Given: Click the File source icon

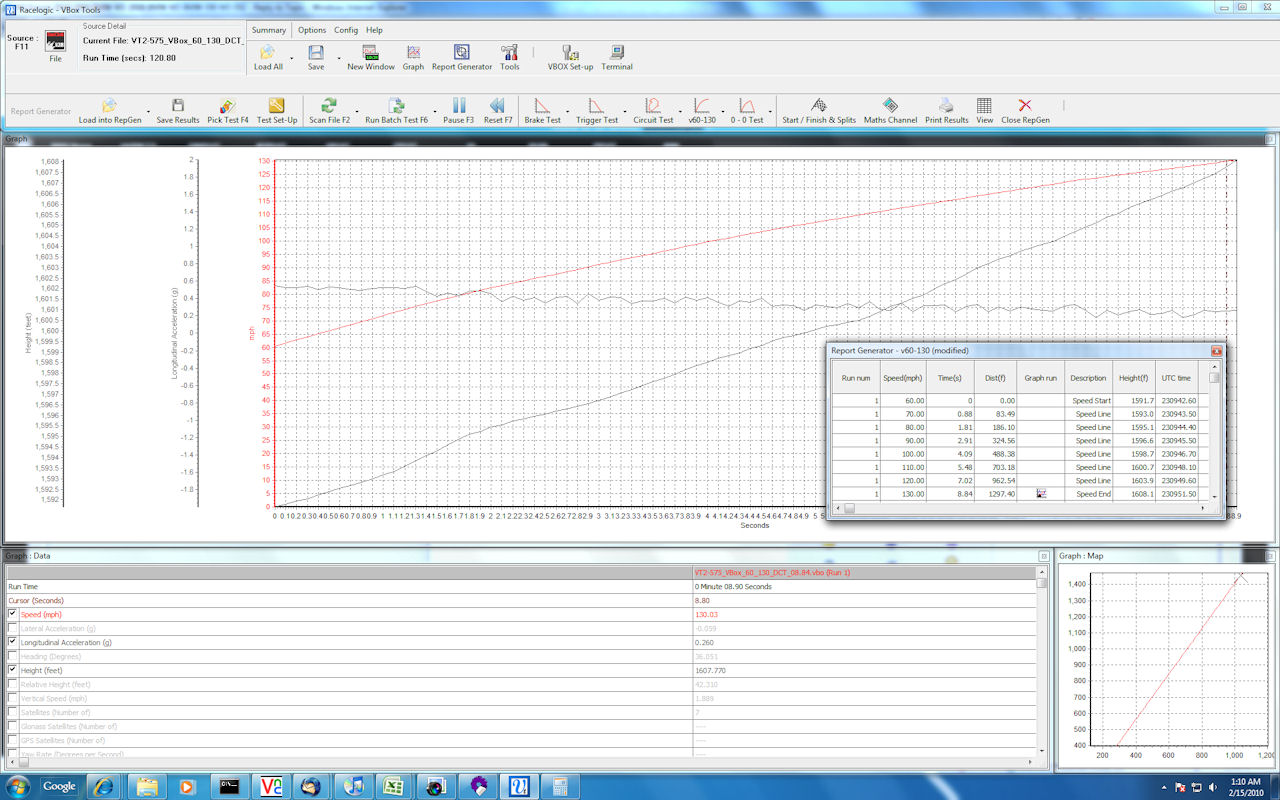Looking at the screenshot, I should 56,40.
